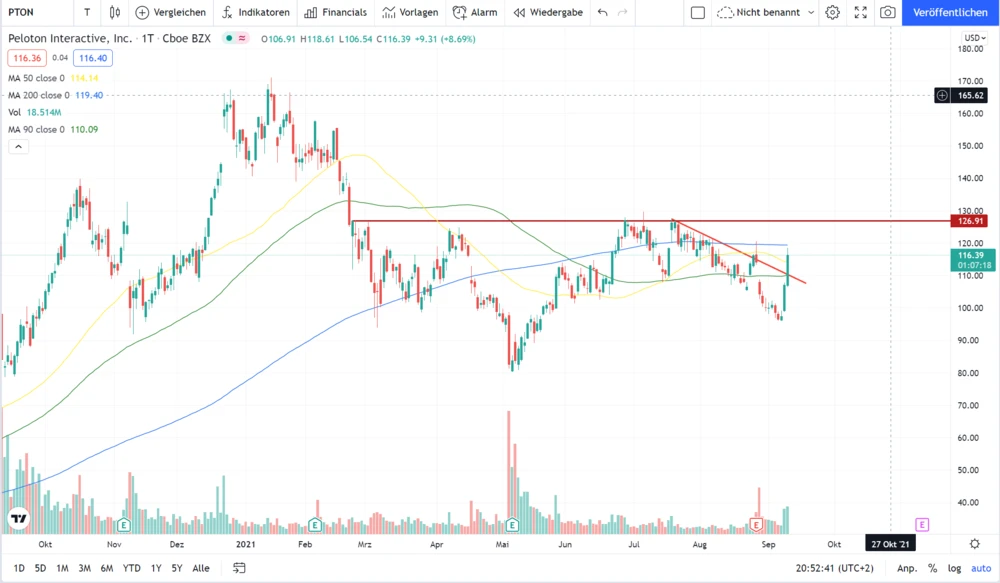Click the chart title Peloton Interactive, Inc.
1000x583 pixels.
tap(70, 38)
